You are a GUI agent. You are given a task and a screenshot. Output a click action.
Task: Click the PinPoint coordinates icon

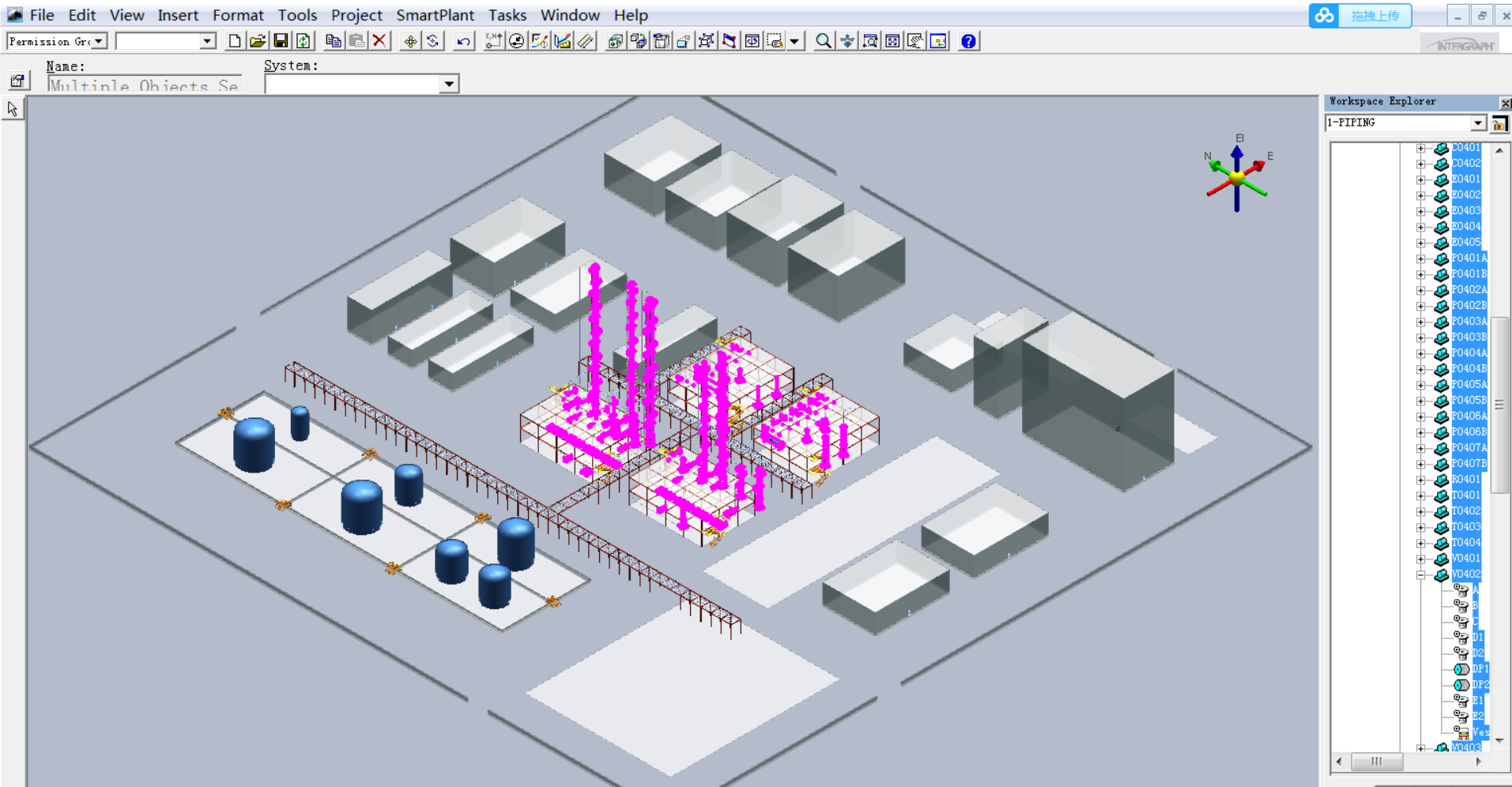click(494, 41)
